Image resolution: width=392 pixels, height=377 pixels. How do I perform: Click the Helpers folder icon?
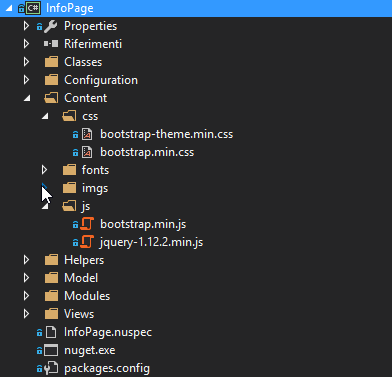51,260
